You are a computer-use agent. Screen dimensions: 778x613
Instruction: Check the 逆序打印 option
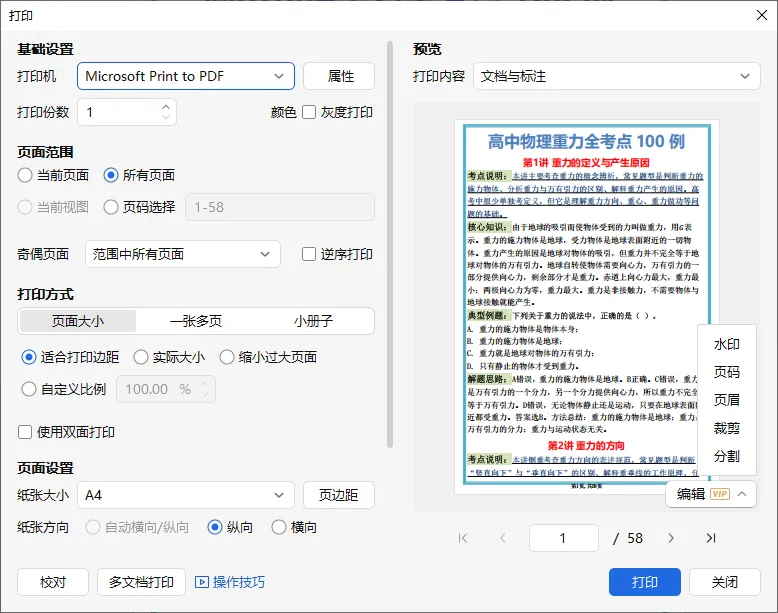click(x=309, y=254)
